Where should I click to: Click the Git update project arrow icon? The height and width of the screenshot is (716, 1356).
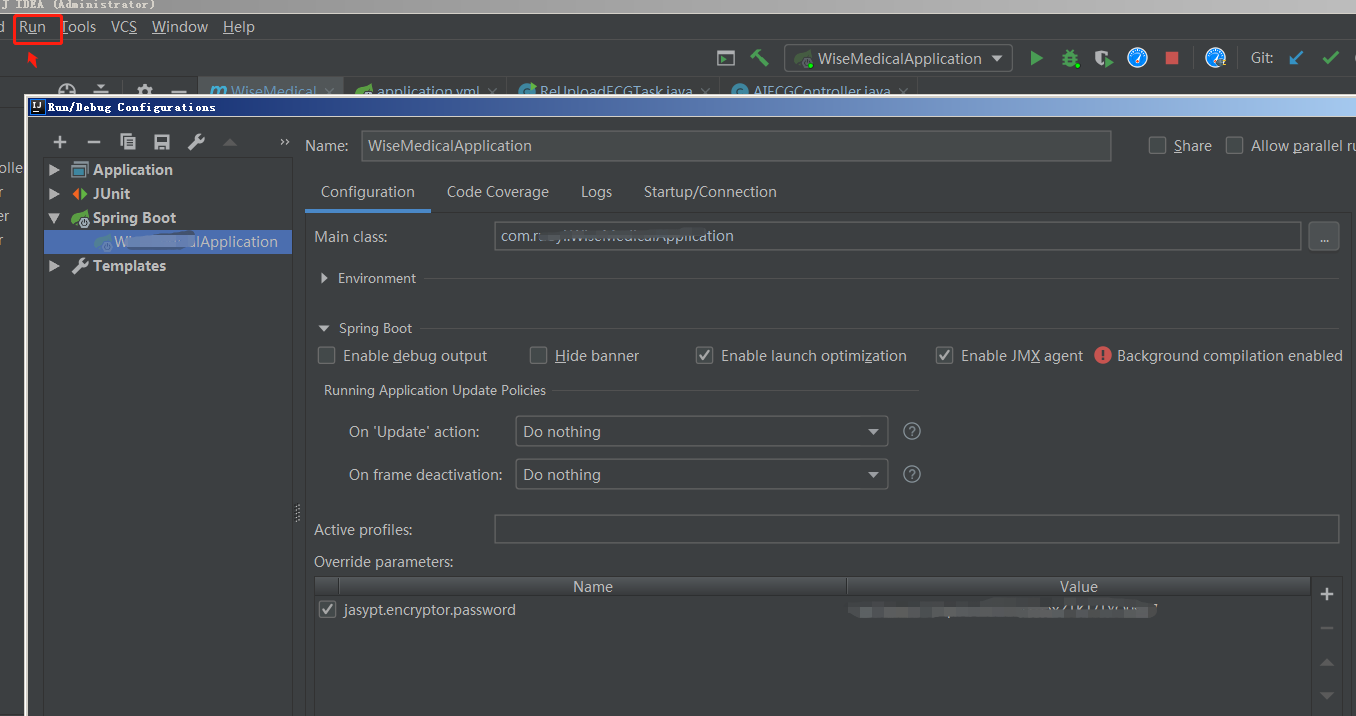1297,58
